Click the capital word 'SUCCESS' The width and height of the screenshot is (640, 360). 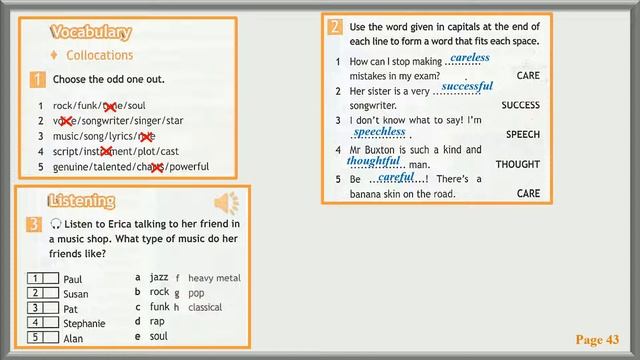520,105
